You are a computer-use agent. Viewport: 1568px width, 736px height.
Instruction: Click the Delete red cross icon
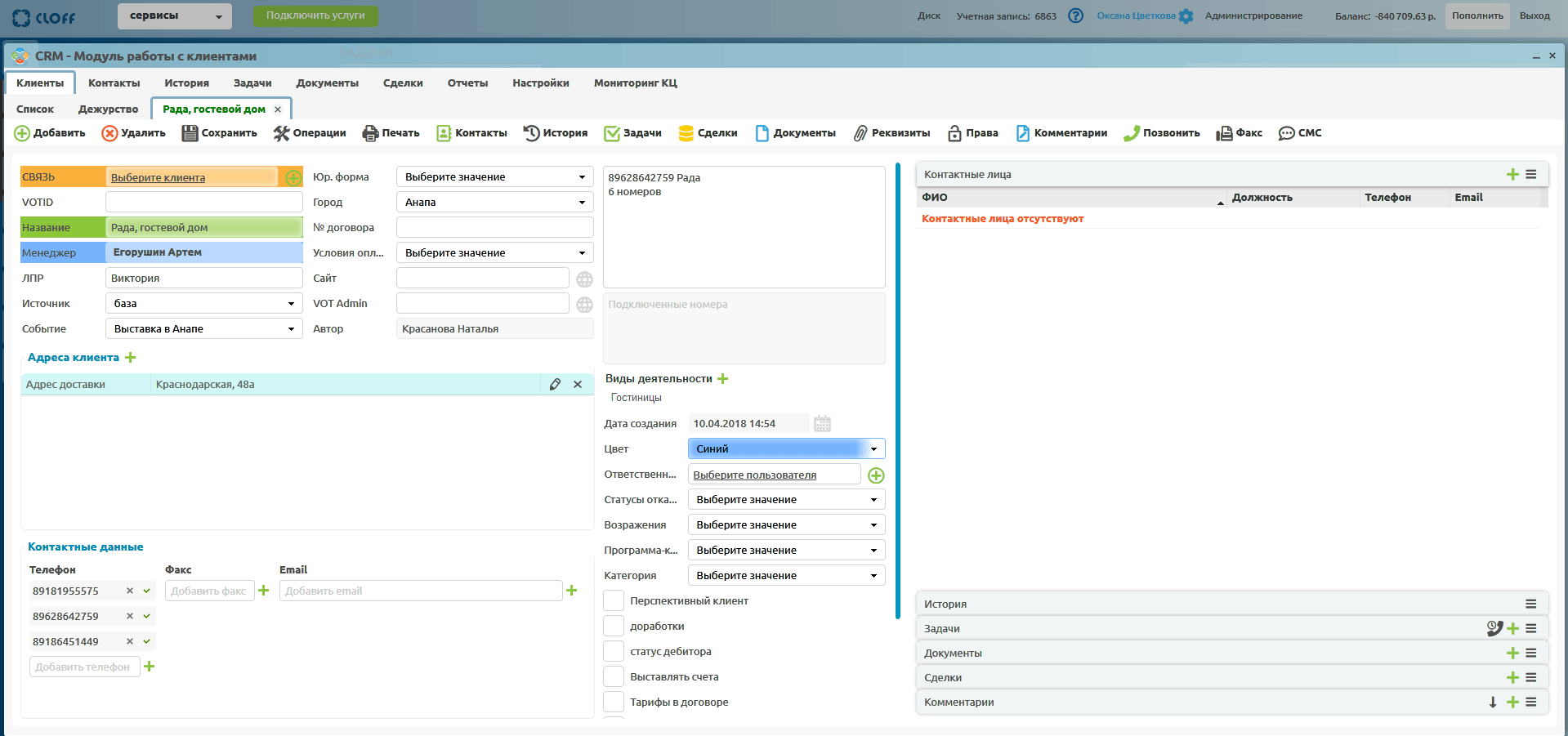[109, 133]
